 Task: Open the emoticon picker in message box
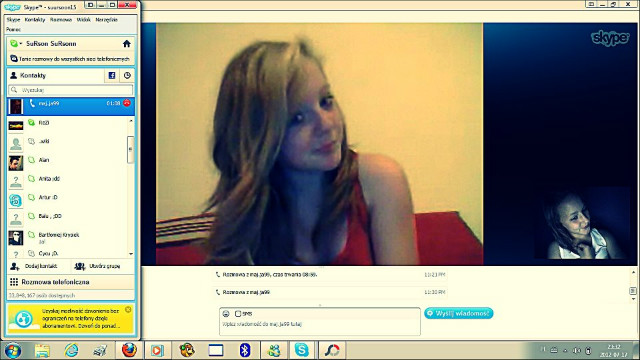[226, 313]
